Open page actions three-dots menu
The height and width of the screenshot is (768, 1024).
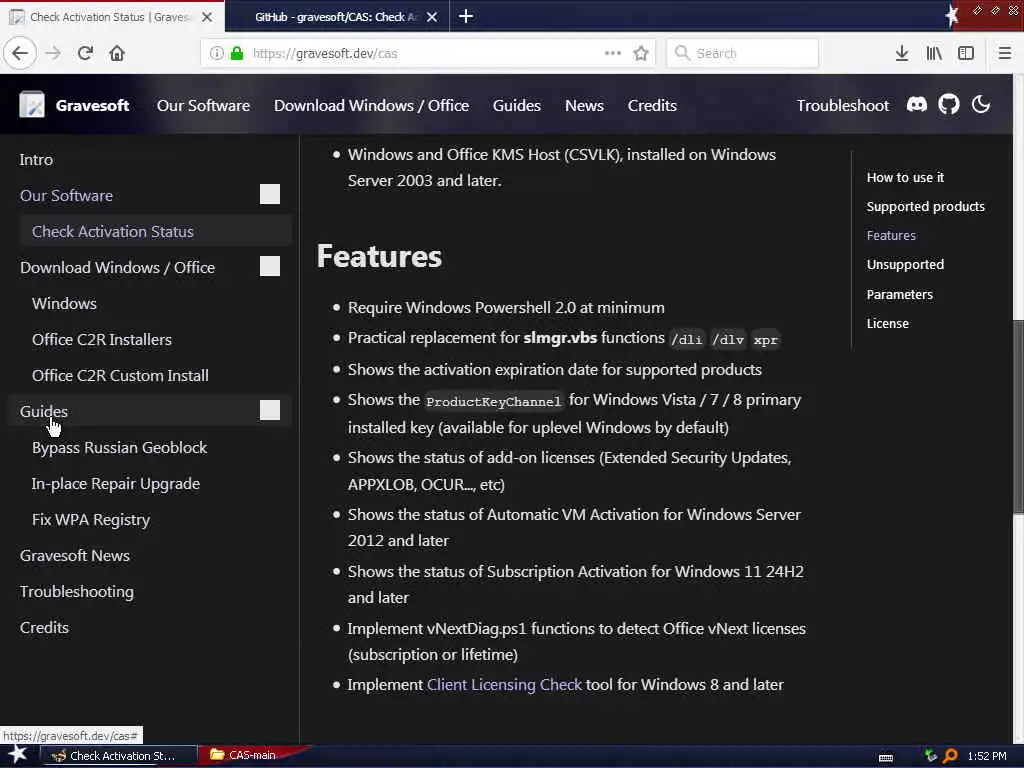(x=613, y=53)
